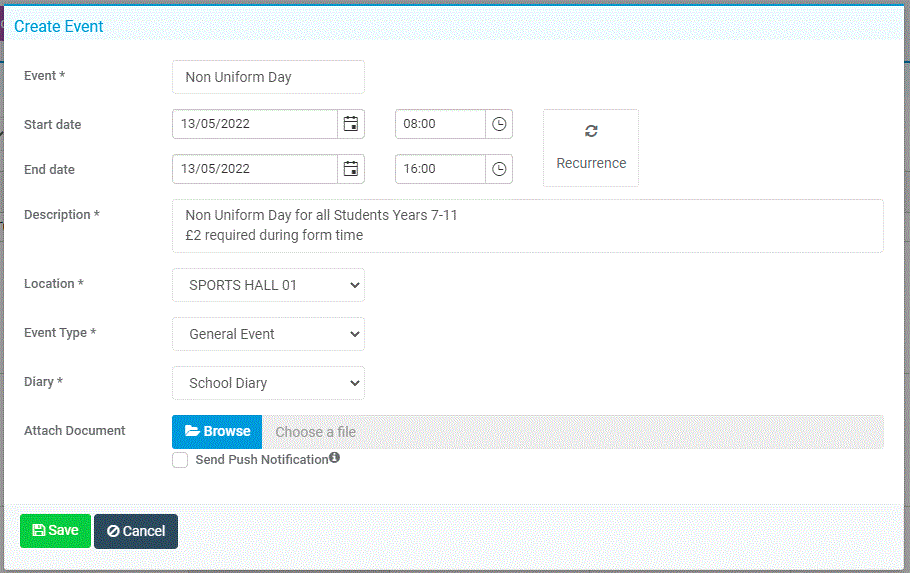Open the end time clock picker
910x573 pixels.
tap(499, 169)
